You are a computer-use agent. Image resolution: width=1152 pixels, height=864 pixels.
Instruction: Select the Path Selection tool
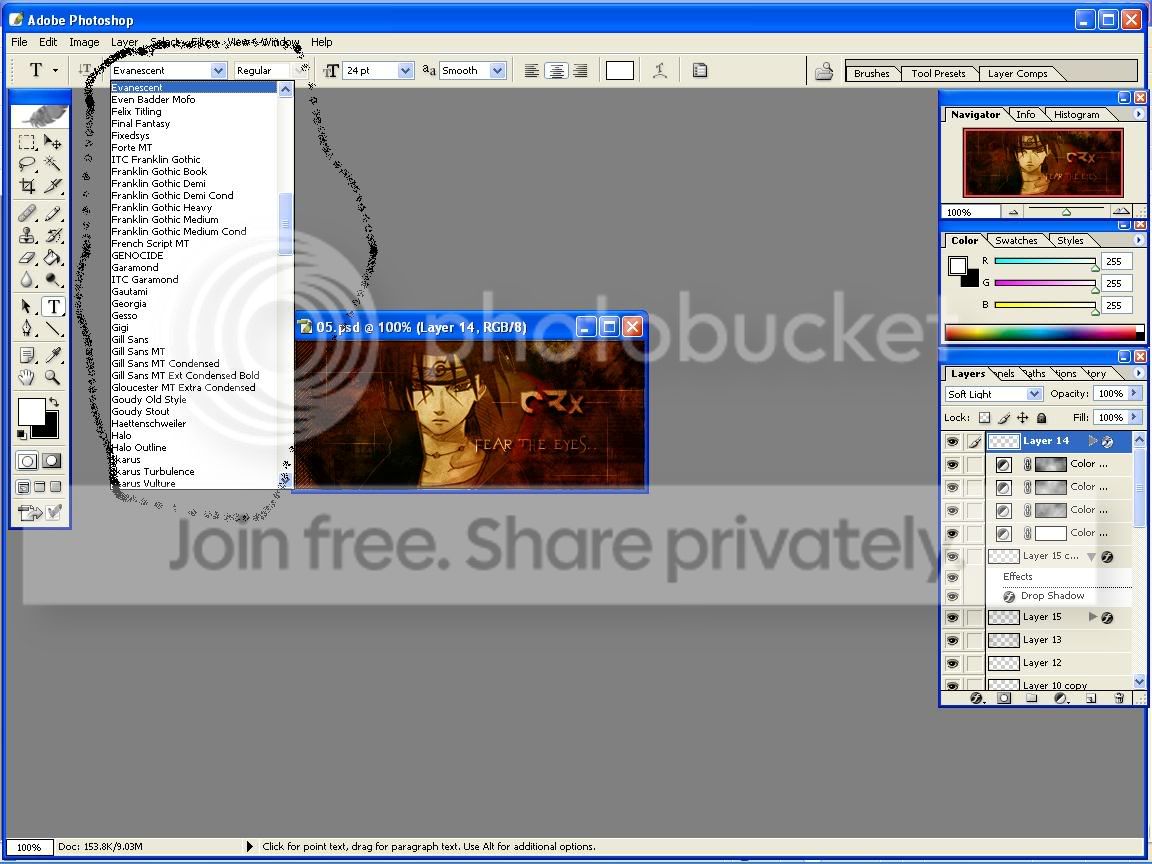[27, 306]
